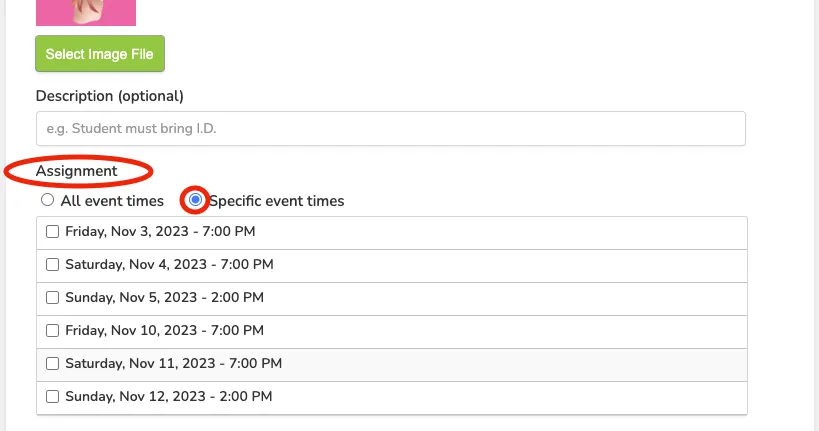The image size is (819, 431).
Task: Select the Sunday, Nov 12, 2023 checkbox
Action: (x=52, y=397)
